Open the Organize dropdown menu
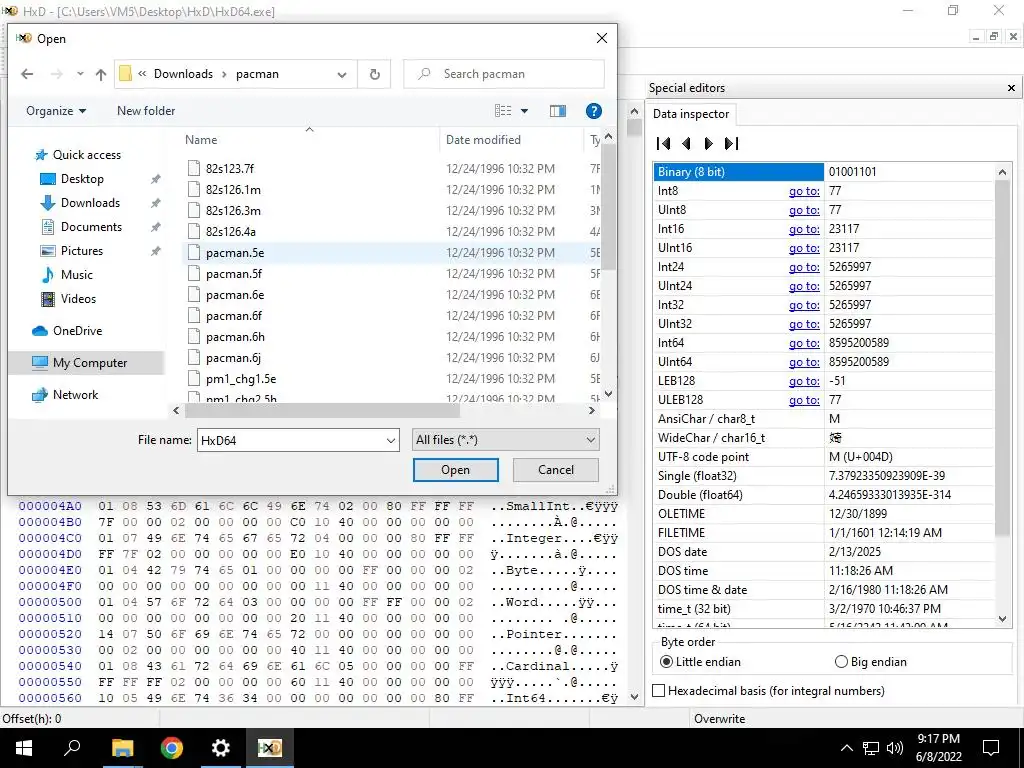The width and height of the screenshot is (1024, 768). pos(56,111)
